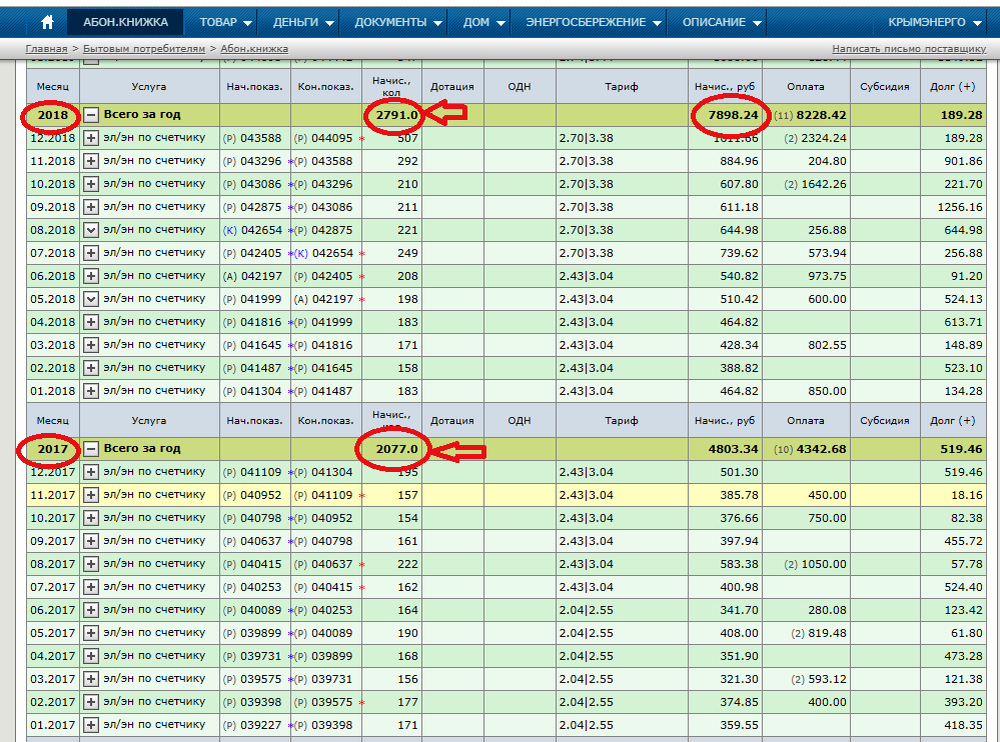The width and height of the screenshot is (1000, 742).
Task: Click the month cell 11.2017
Action: 52,495
